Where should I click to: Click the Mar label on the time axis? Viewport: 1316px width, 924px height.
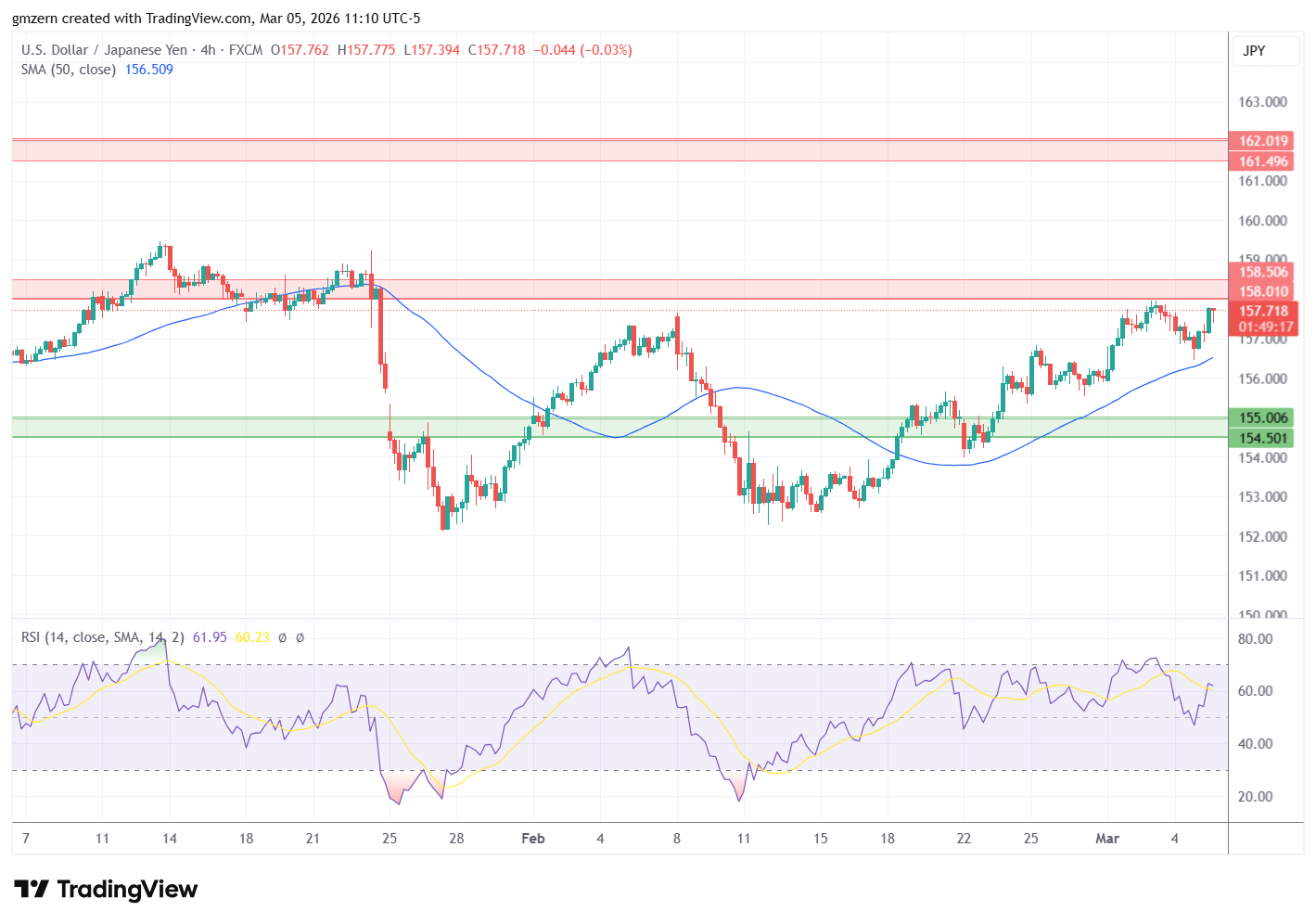point(1107,838)
